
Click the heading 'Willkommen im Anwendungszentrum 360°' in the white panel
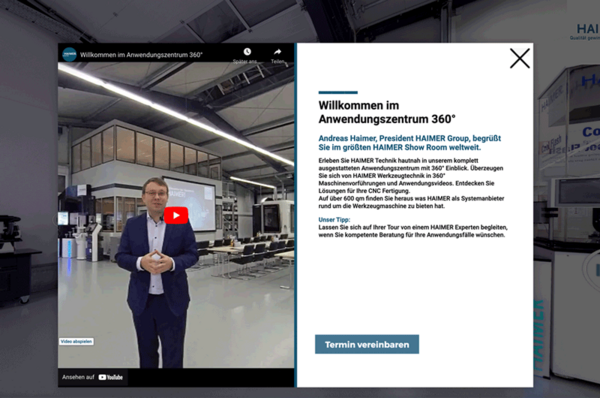(387, 112)
